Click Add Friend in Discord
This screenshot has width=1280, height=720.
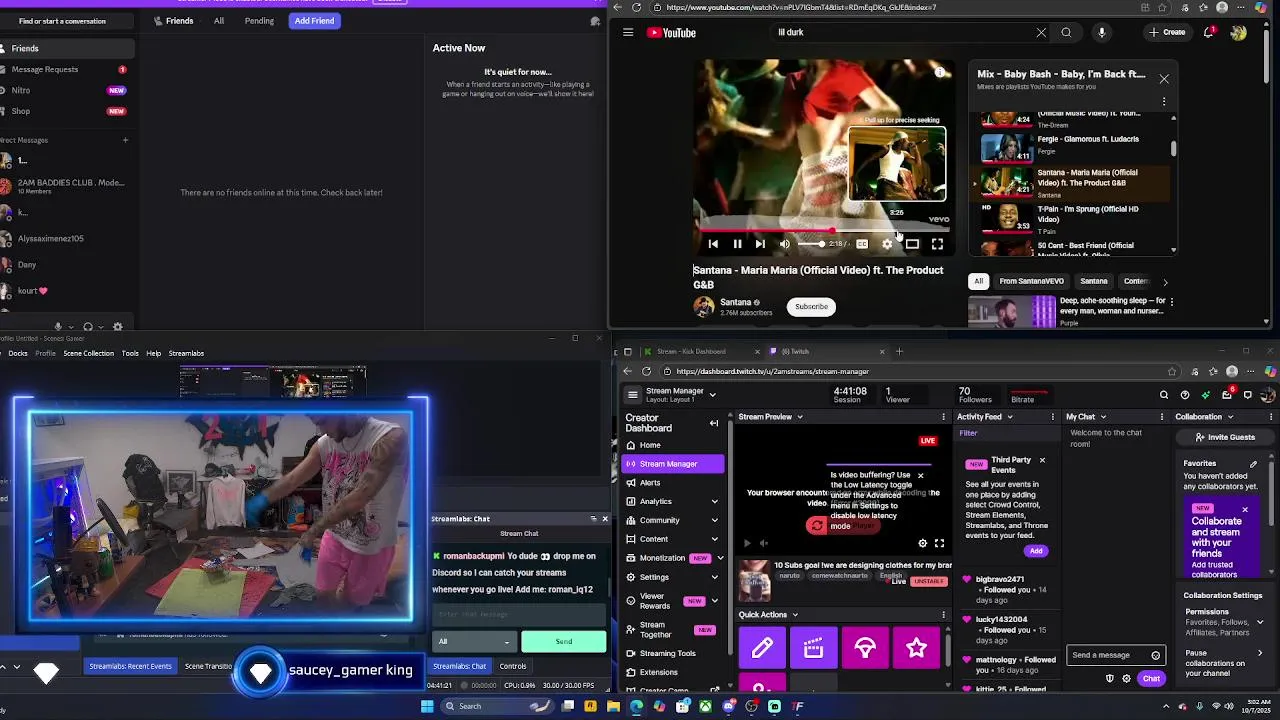tap(314, 20)
